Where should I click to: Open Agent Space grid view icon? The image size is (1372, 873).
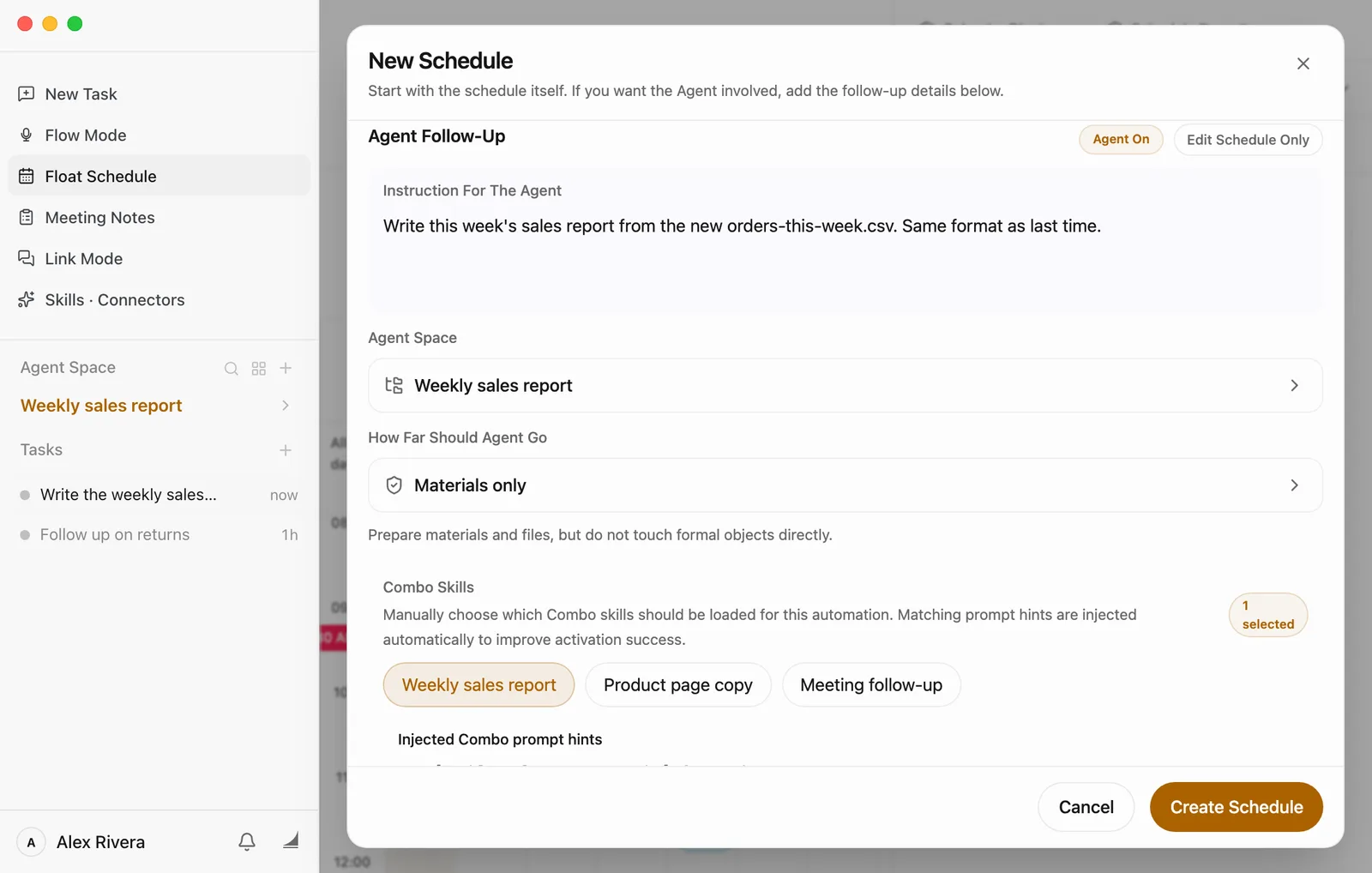pos(259,369)
